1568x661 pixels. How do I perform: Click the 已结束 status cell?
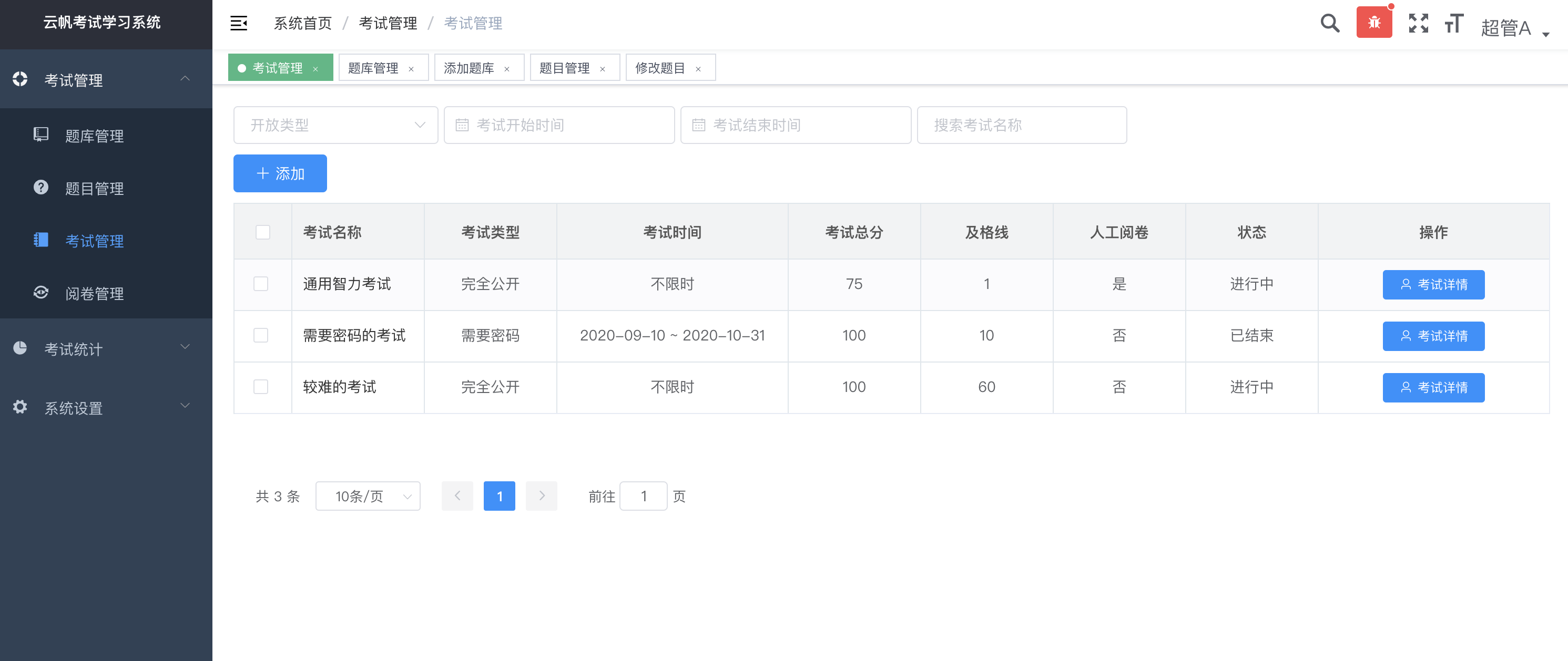tap(1251, 336)
